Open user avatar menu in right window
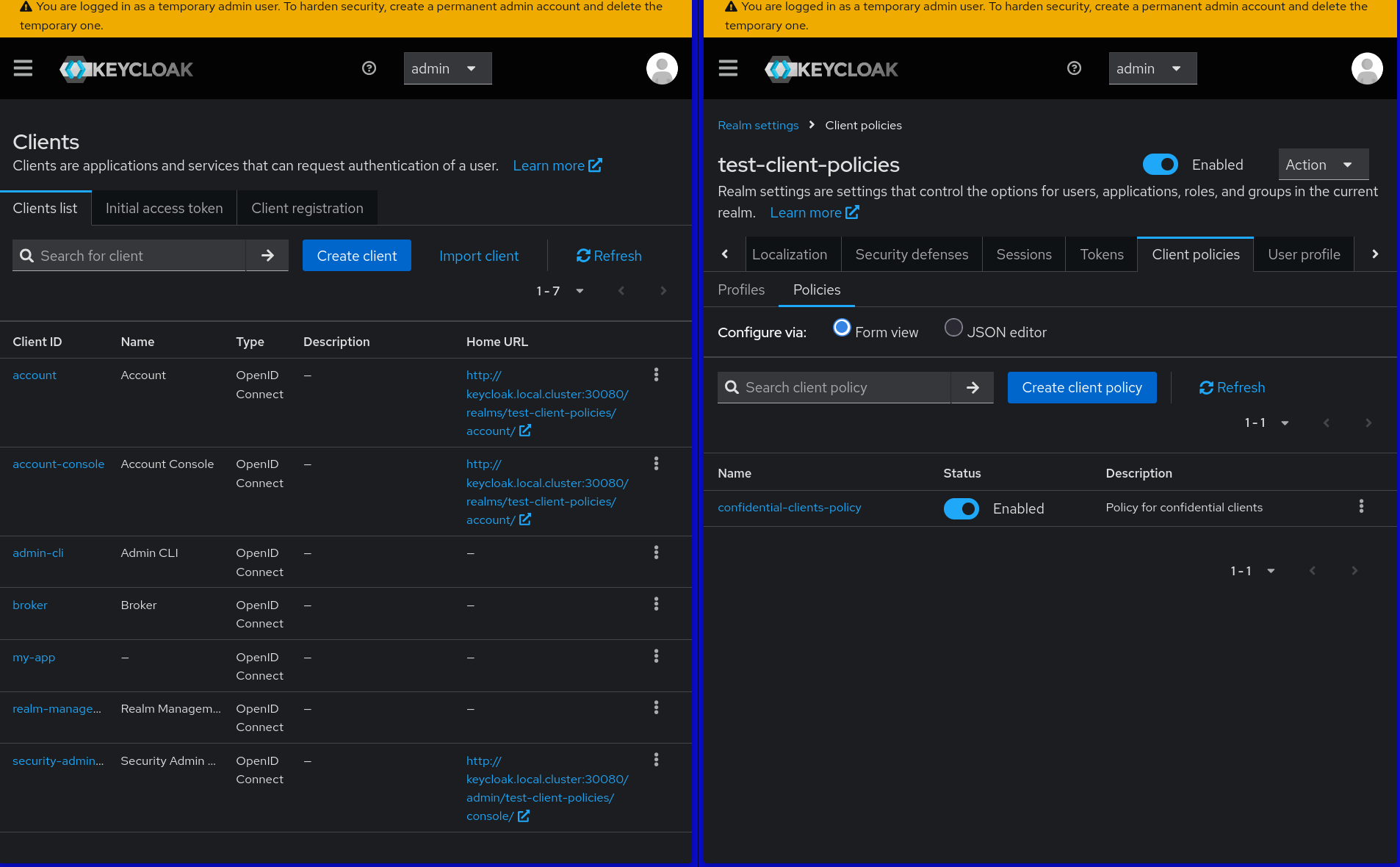 point(1367,68)
